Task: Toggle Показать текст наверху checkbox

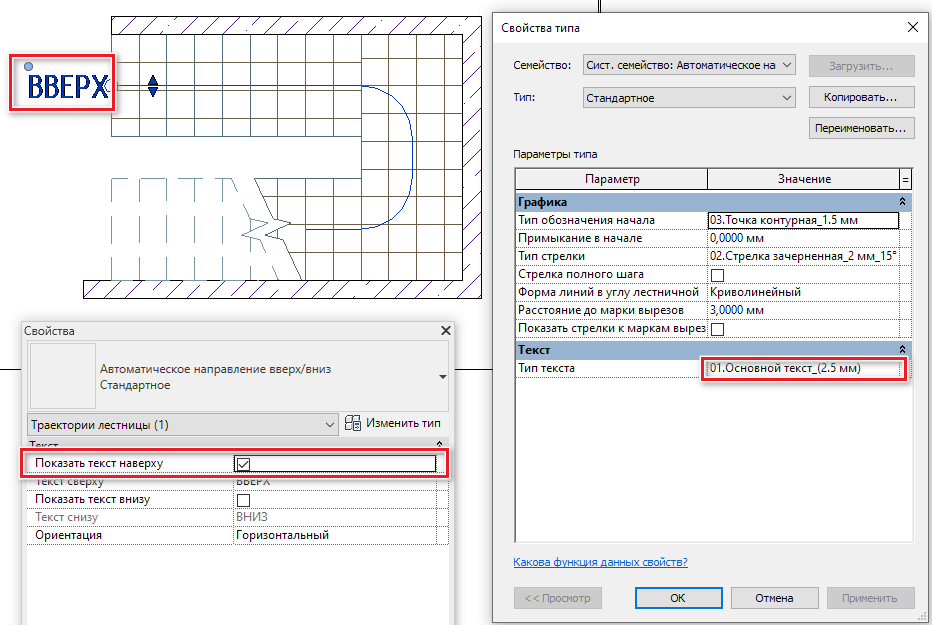Action: (243, 463)
